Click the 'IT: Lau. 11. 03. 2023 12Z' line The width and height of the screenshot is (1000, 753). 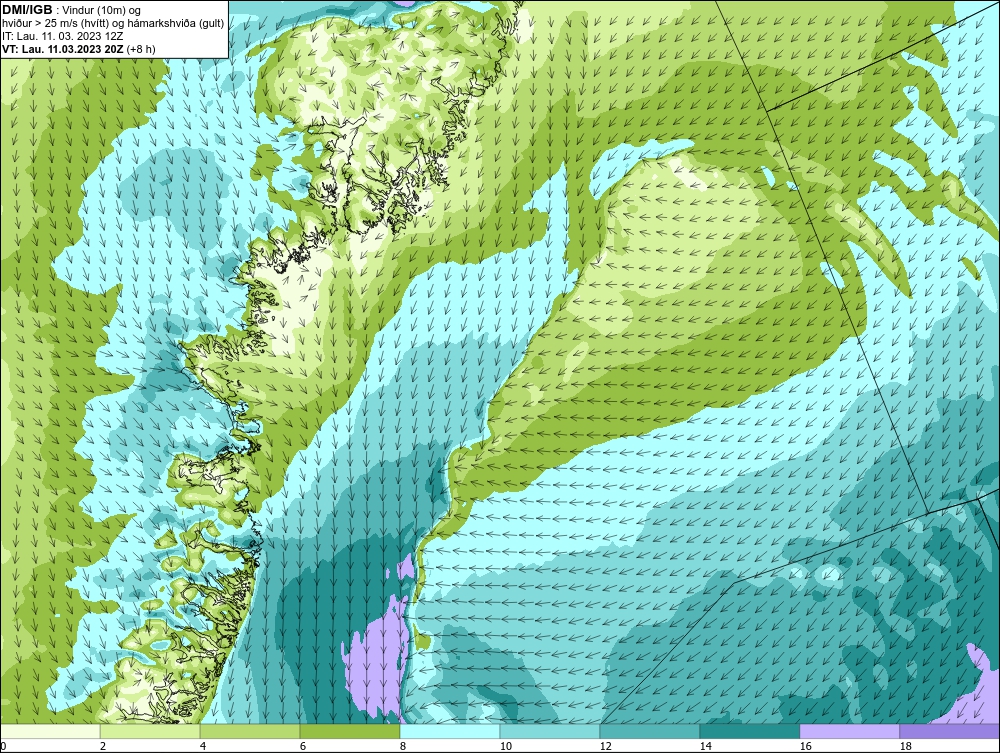tap(62, 36)
